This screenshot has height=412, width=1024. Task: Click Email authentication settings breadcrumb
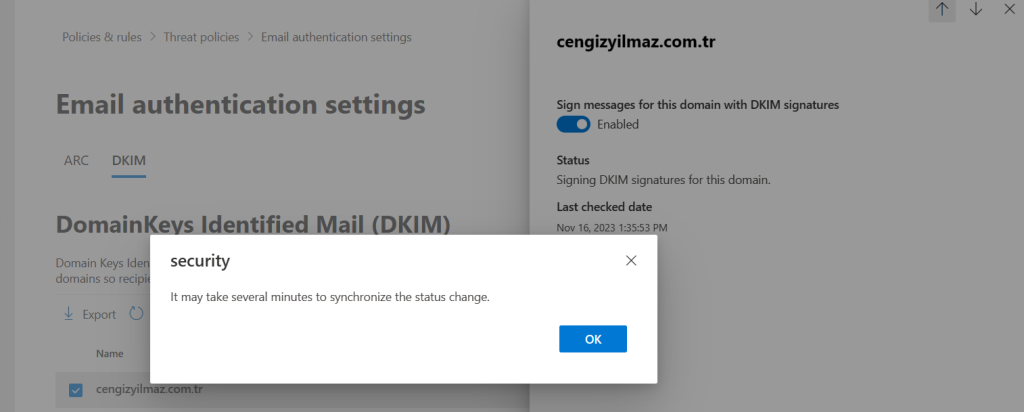(336, 37)
